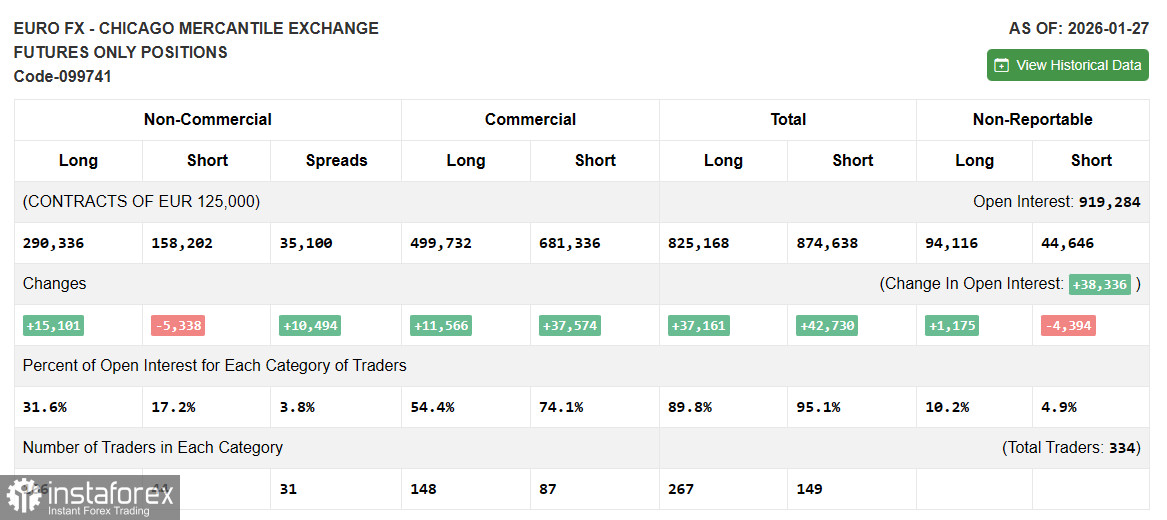Click the +38,336 open interest change badge
Screen dimensions: 1167x520
tap(1100, 284)
